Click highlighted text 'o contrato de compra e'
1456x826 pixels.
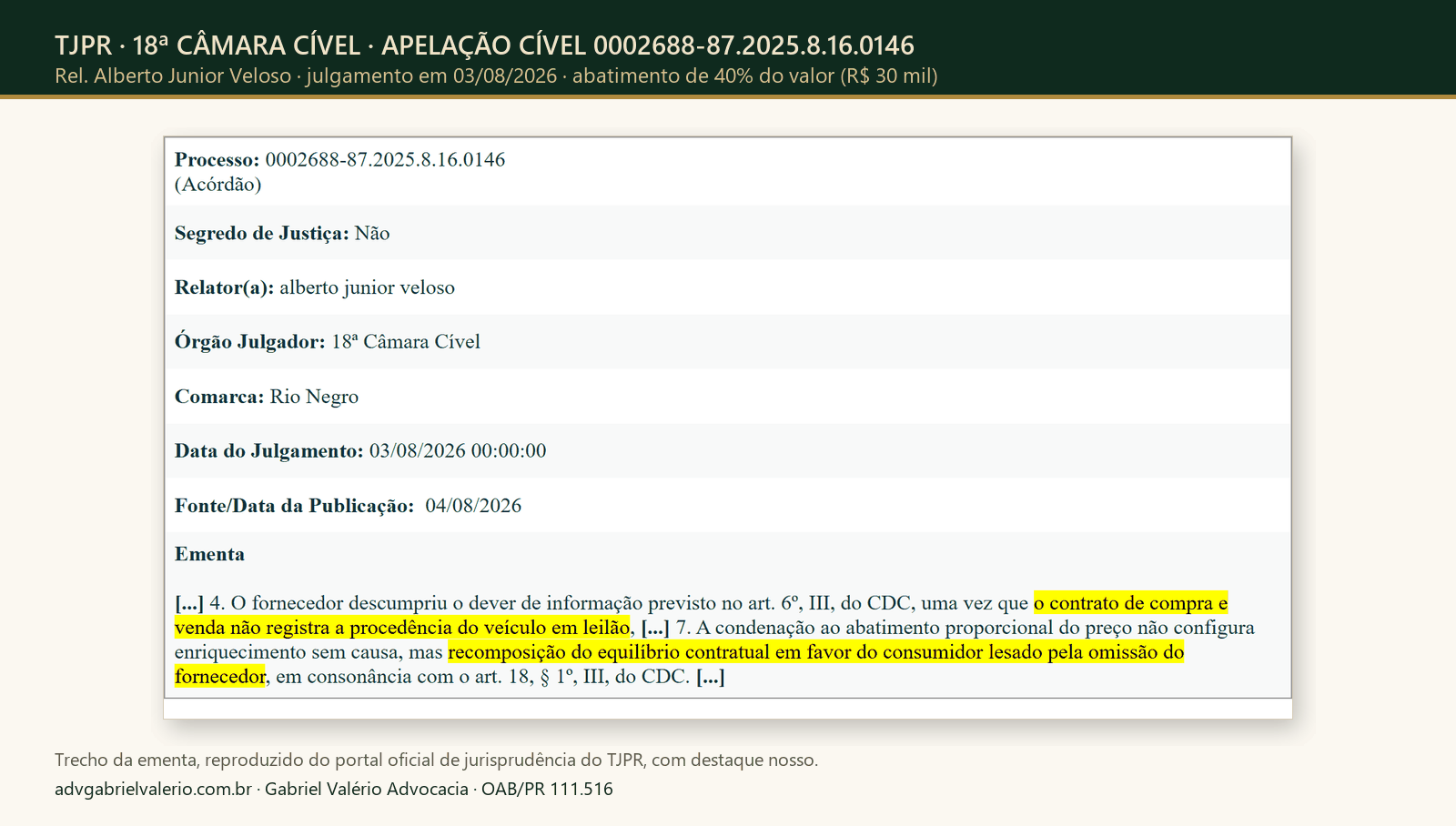tap(1130, 603)
